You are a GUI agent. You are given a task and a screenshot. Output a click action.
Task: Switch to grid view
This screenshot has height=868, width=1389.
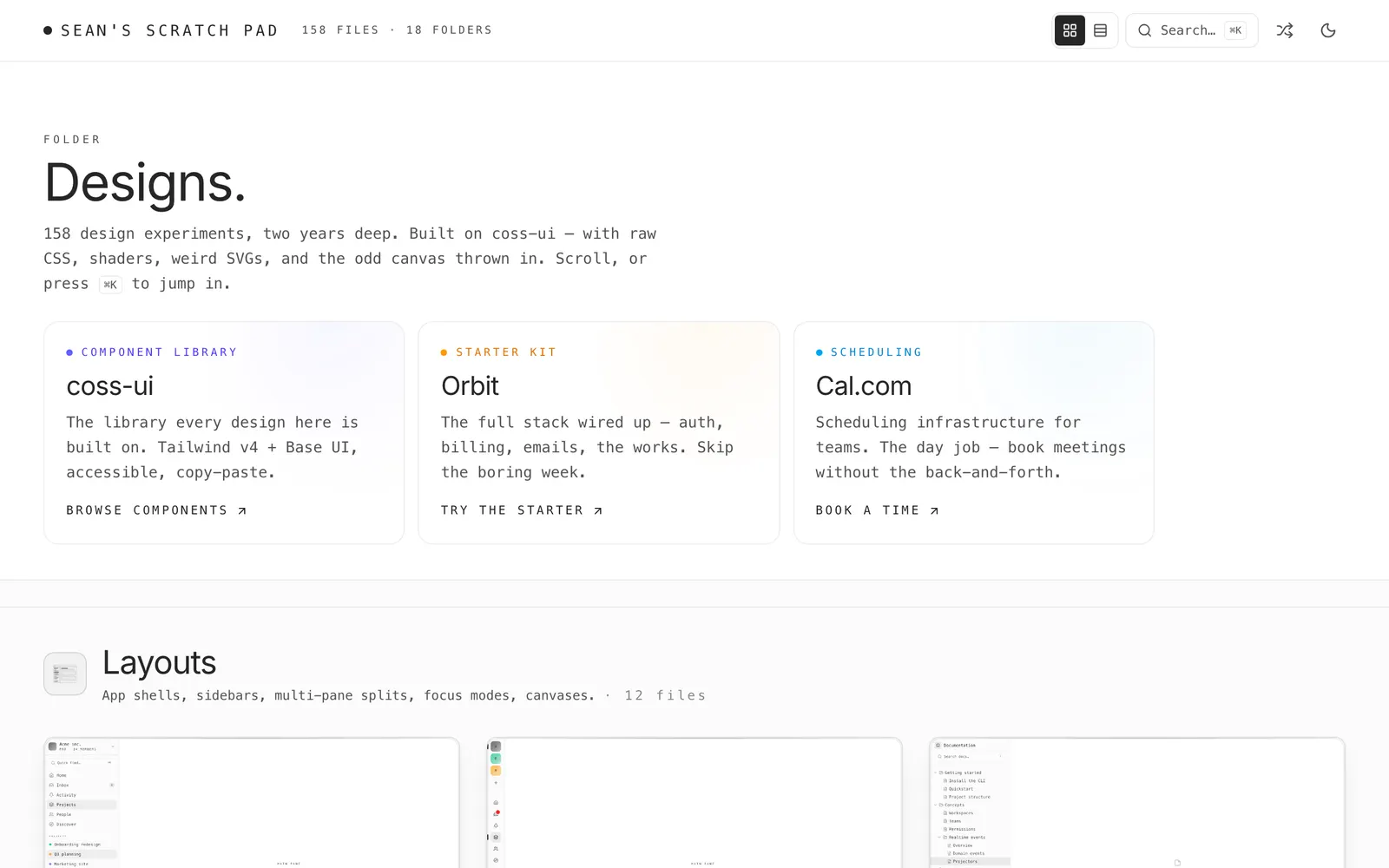point(1070,30)
